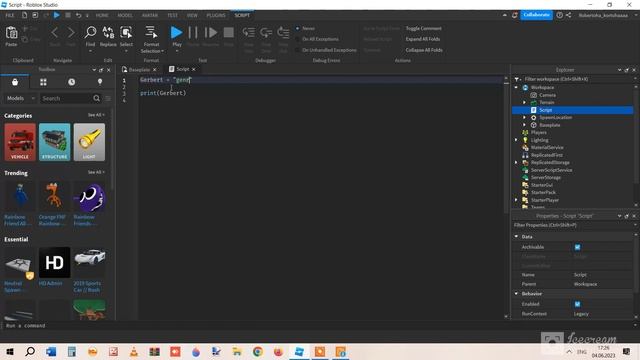Click the Replace tool icon
Screen dimensions: 640x360
tap(108, 32)
